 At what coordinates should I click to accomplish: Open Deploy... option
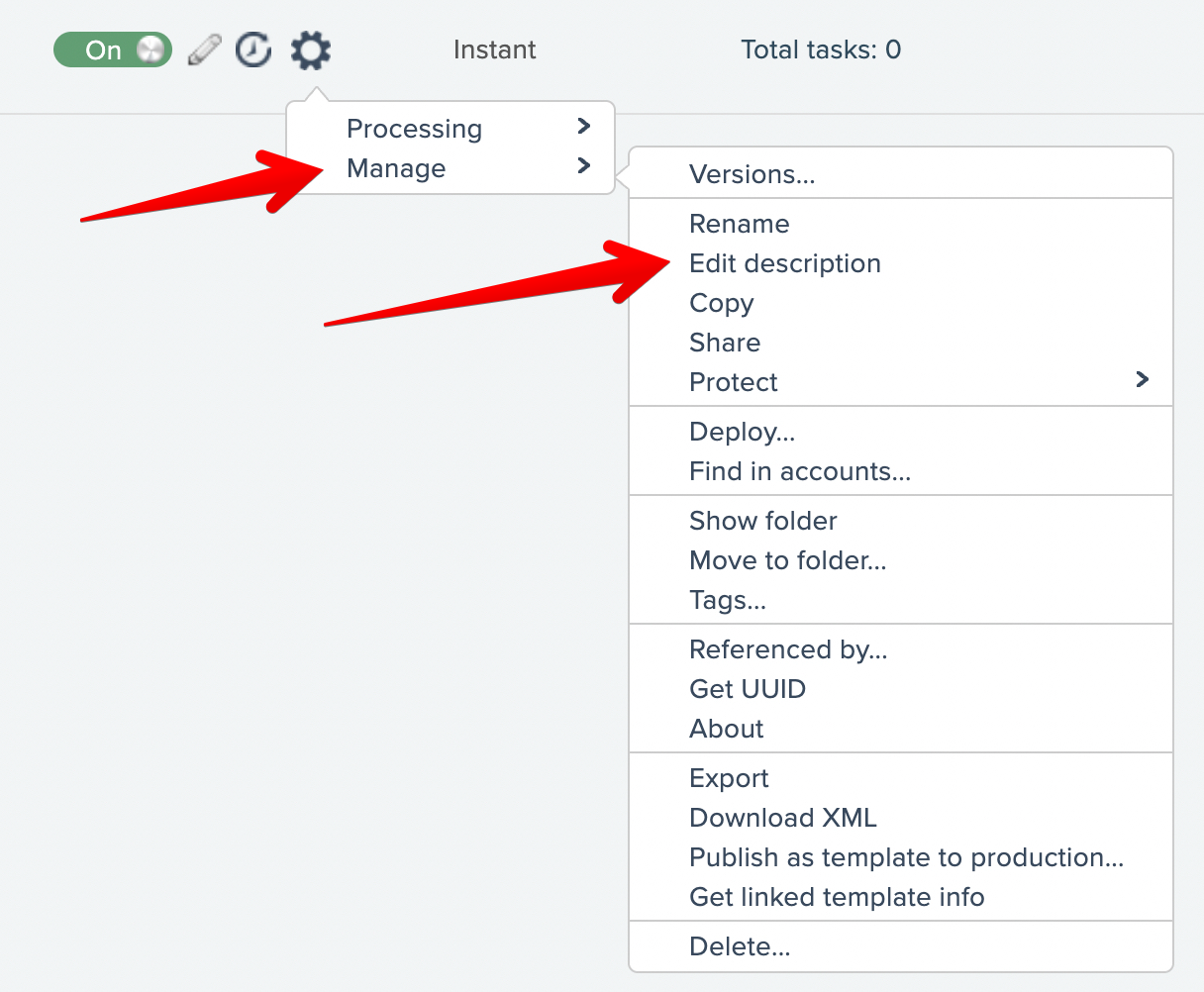742,432
